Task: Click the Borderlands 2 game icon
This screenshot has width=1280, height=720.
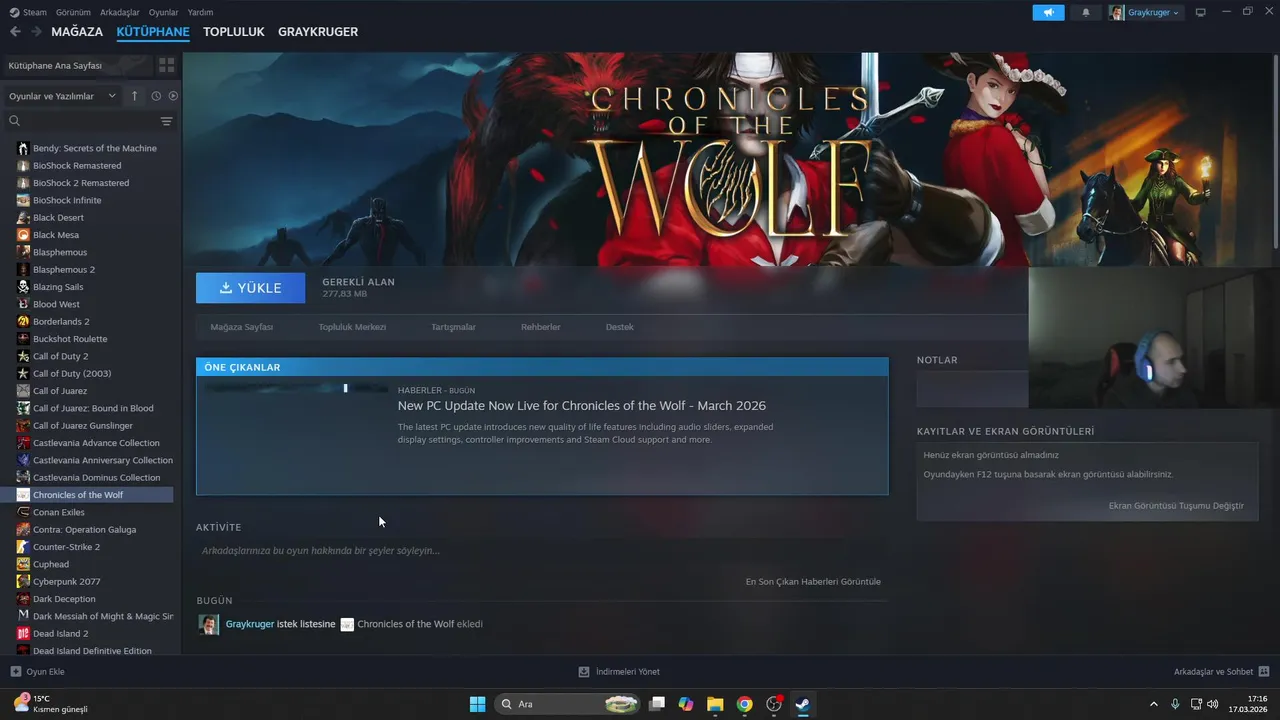Action: [x=23, y=321]
